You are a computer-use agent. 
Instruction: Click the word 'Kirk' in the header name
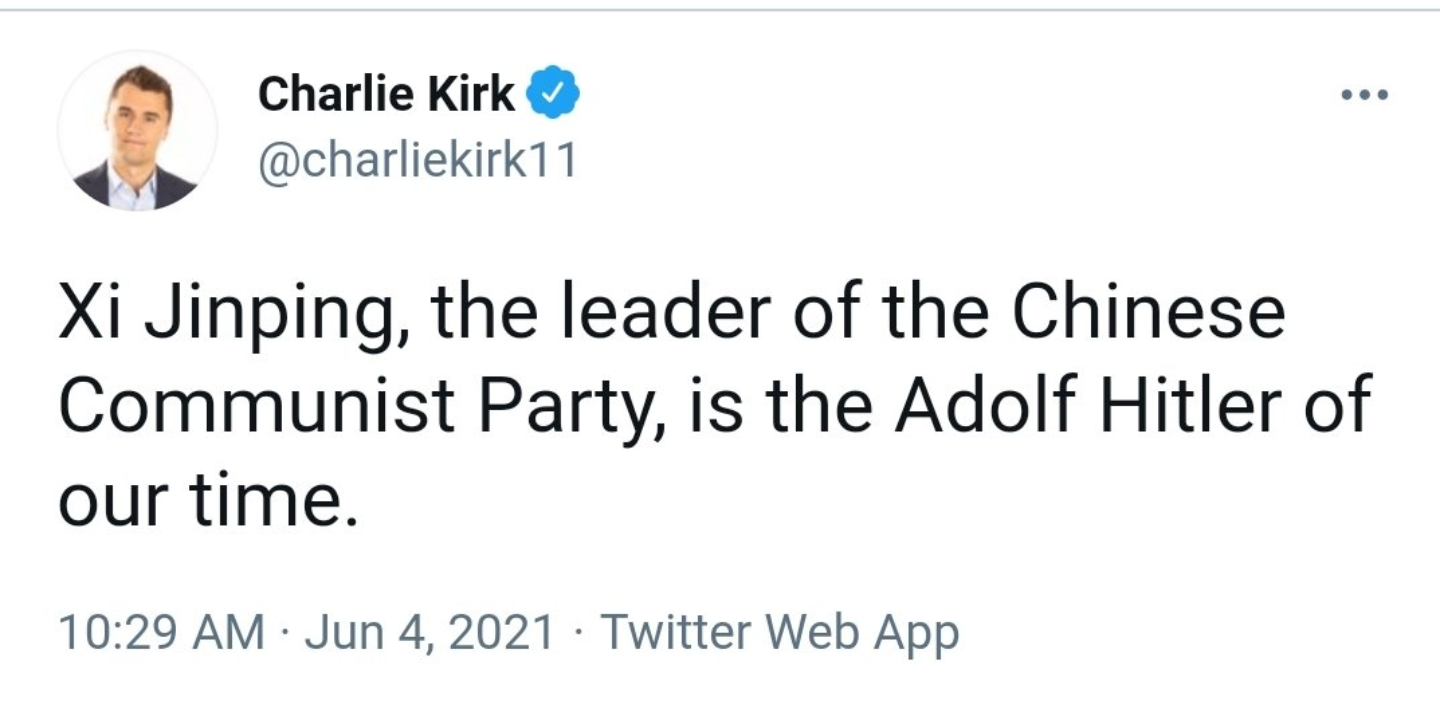[472, 96]
